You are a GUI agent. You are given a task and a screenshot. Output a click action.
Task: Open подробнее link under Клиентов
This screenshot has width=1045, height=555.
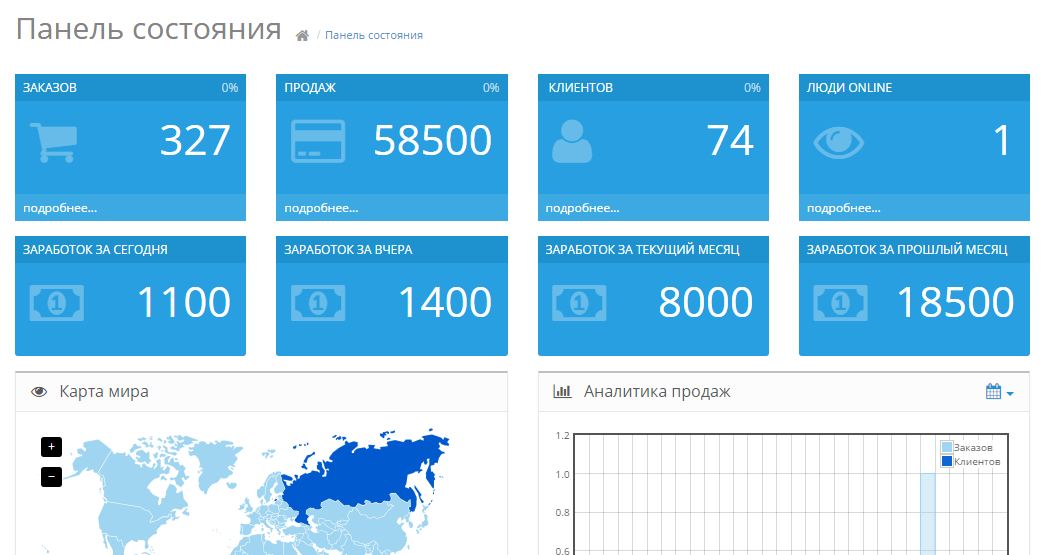coord(582,208)
